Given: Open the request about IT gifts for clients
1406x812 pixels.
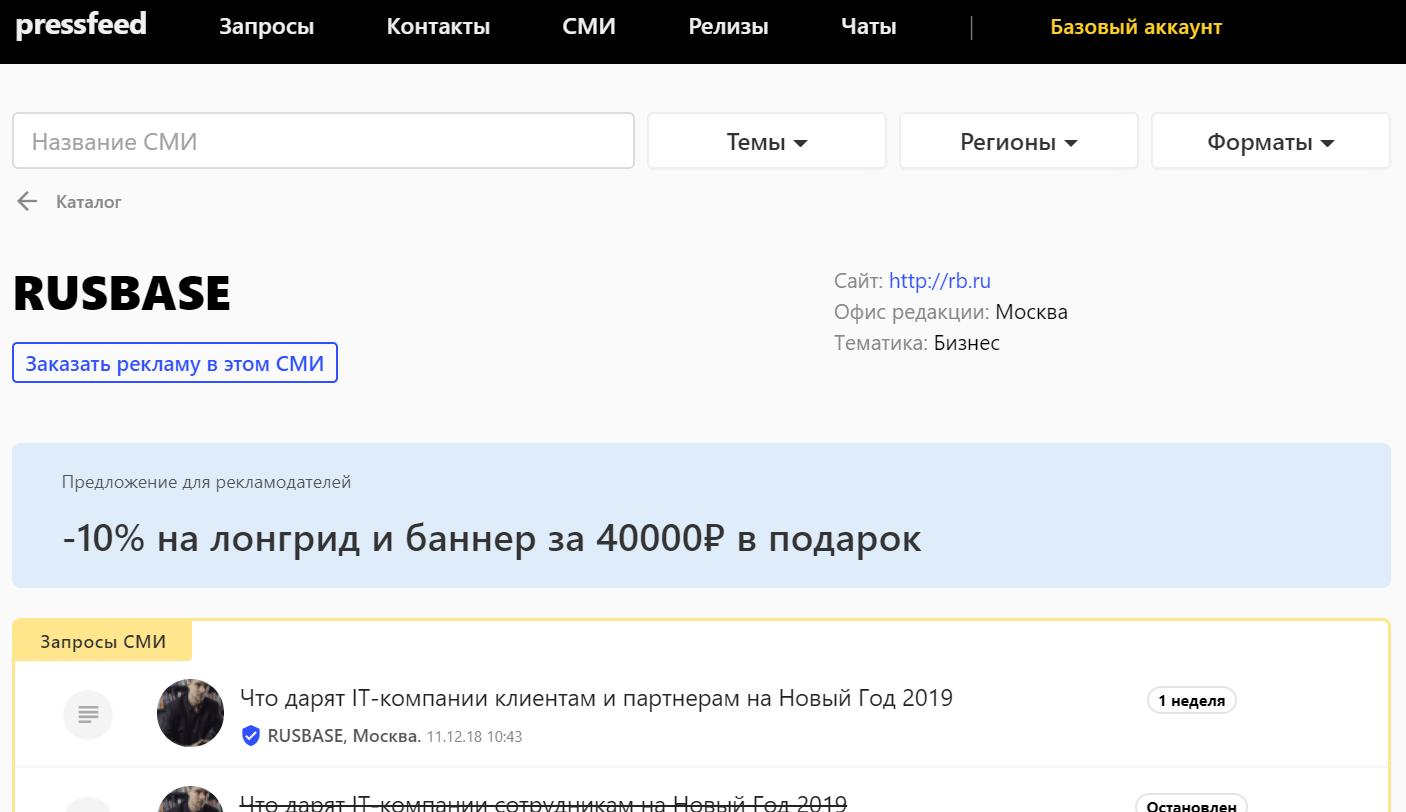Looking at the screenshot, I should click(x=596, y=698).
